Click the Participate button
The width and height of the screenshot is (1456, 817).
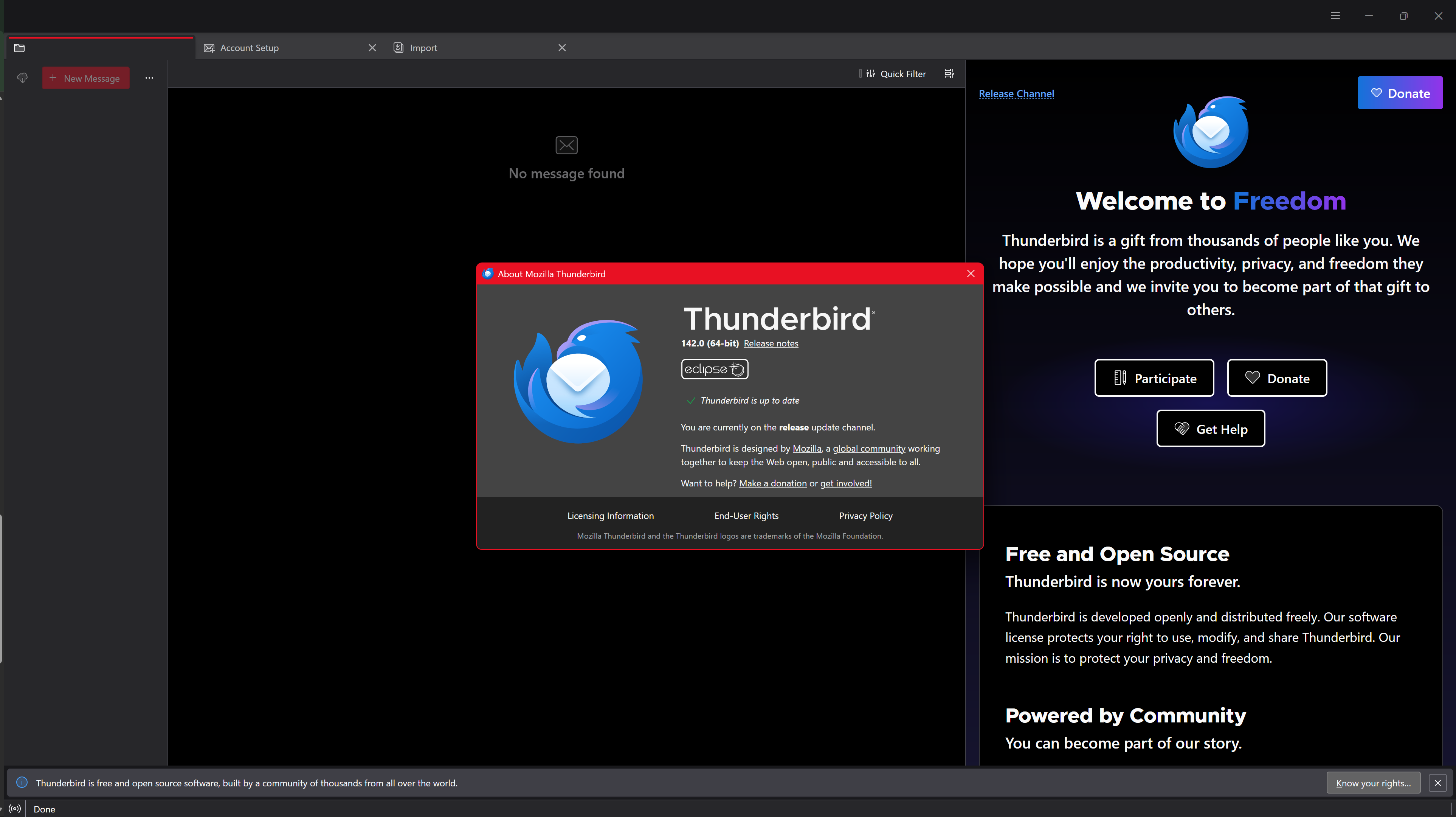(x=1154, y=378)
